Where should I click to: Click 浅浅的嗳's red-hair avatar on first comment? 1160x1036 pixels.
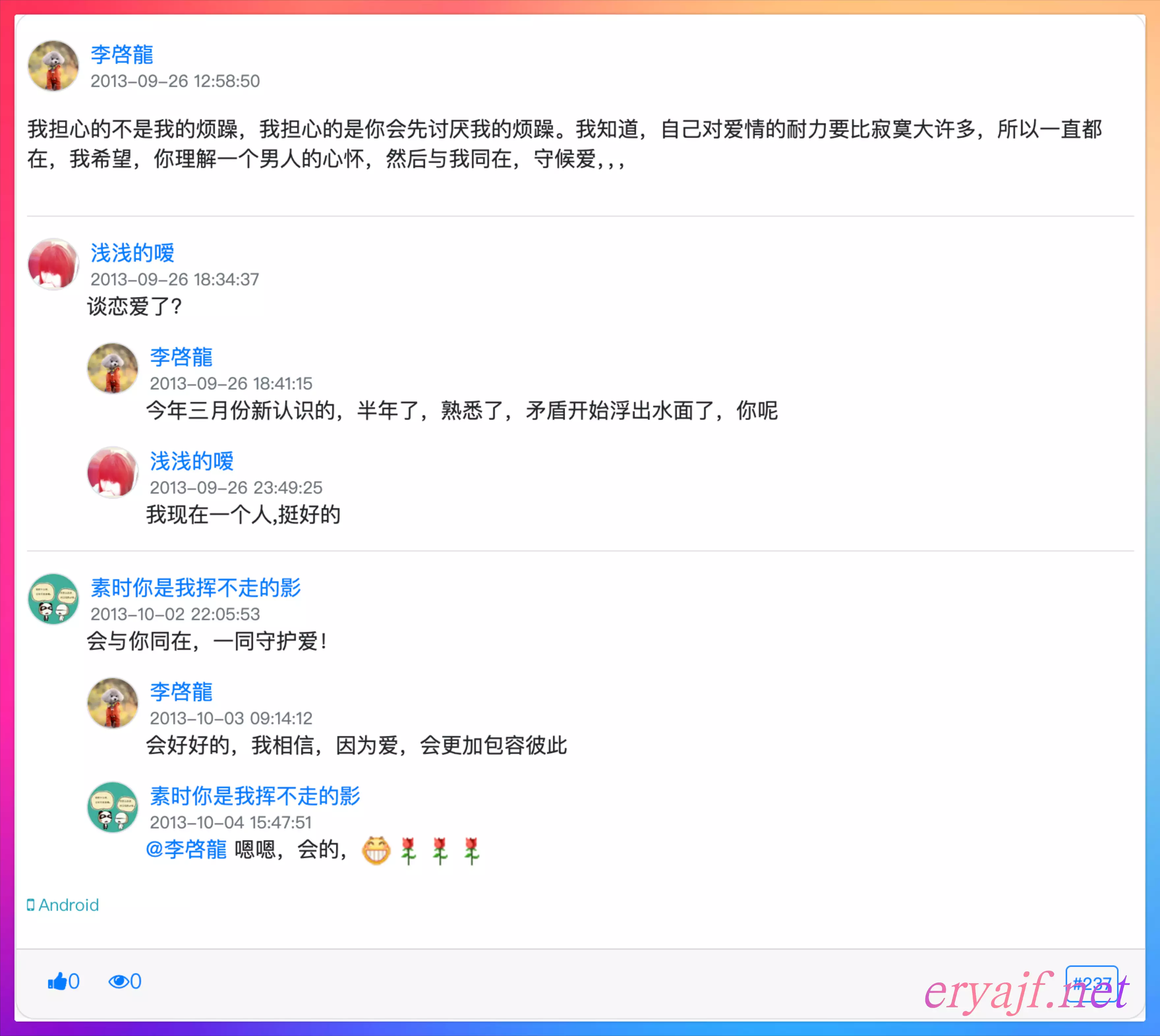(x=53, y=264)
